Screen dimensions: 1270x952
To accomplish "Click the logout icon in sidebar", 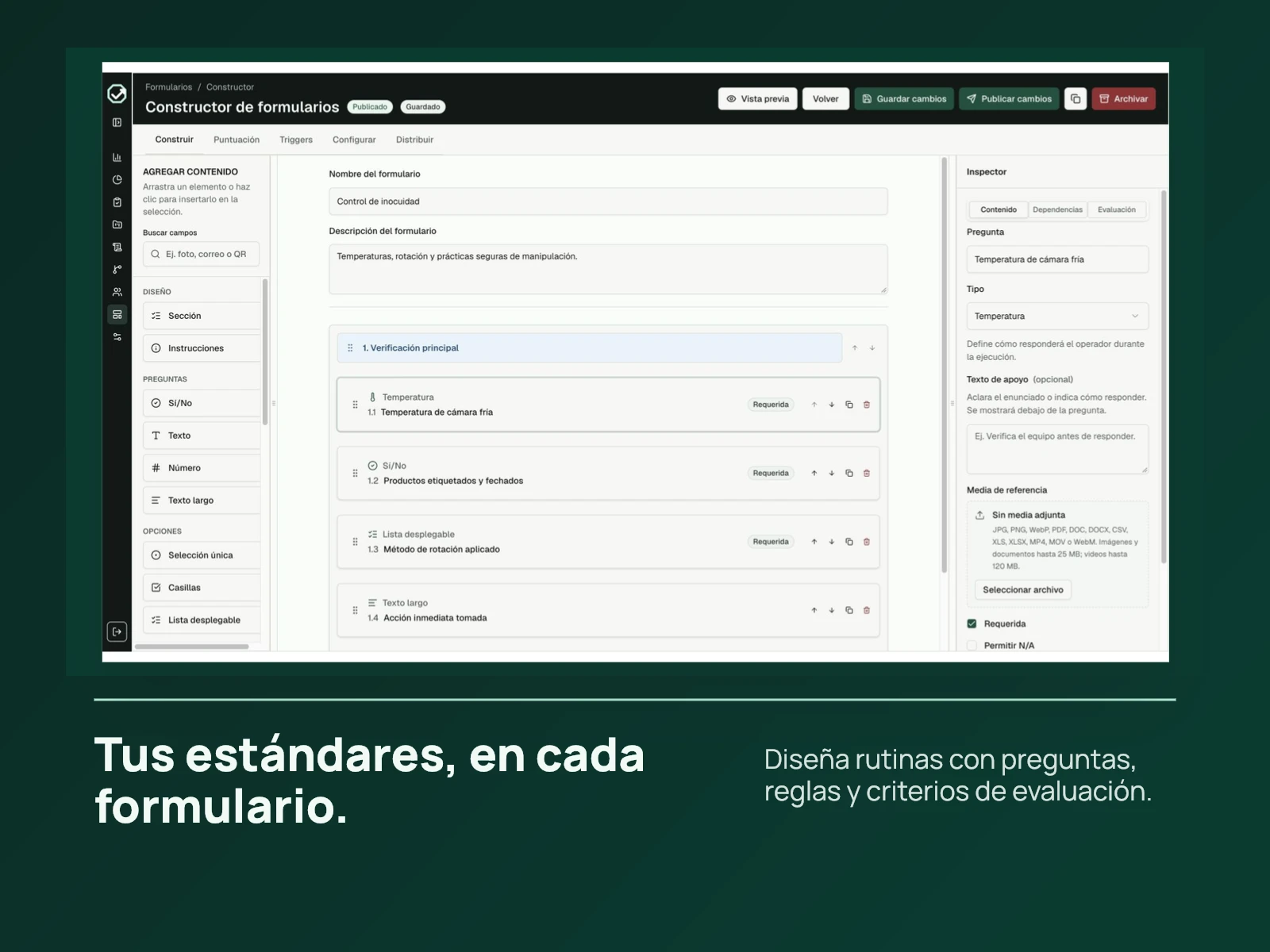I will pos(117,631).
